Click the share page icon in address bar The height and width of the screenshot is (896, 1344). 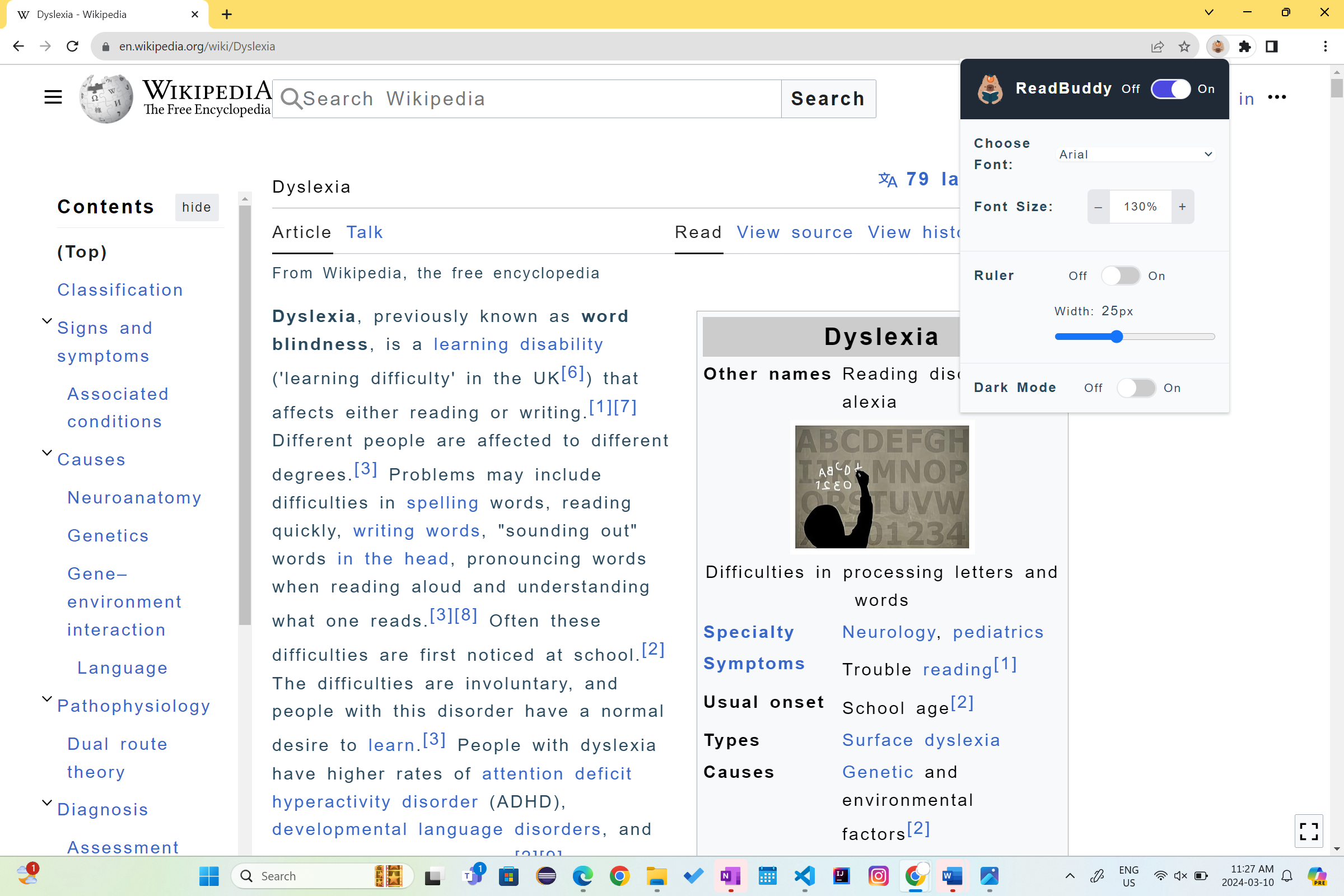(x=1157, y=46)
